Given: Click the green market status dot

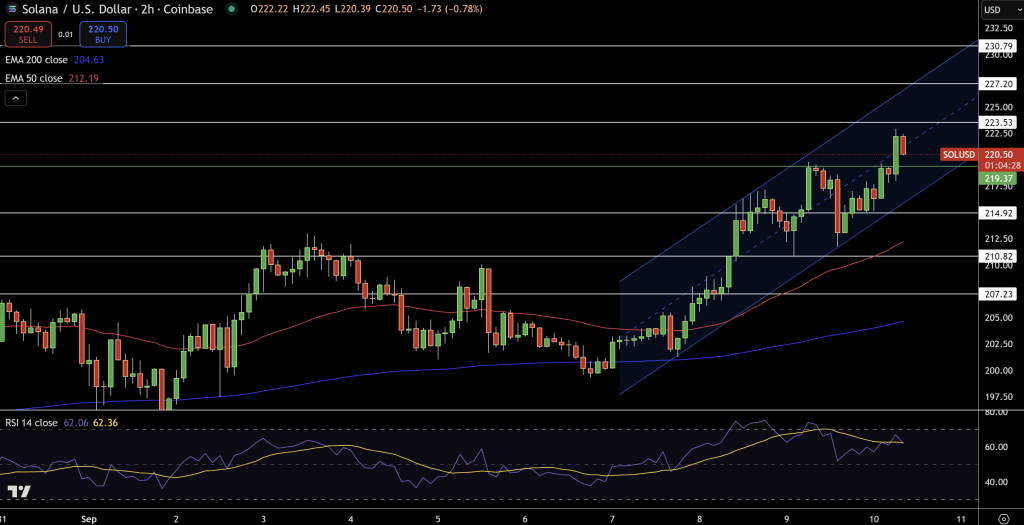Looking at the screenshot, I should coord(230,9).
